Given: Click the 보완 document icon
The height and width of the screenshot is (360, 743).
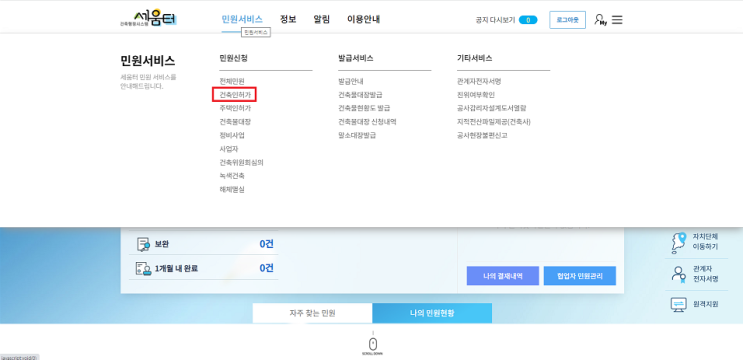Looking at the screenshot, I should (143, 244).
